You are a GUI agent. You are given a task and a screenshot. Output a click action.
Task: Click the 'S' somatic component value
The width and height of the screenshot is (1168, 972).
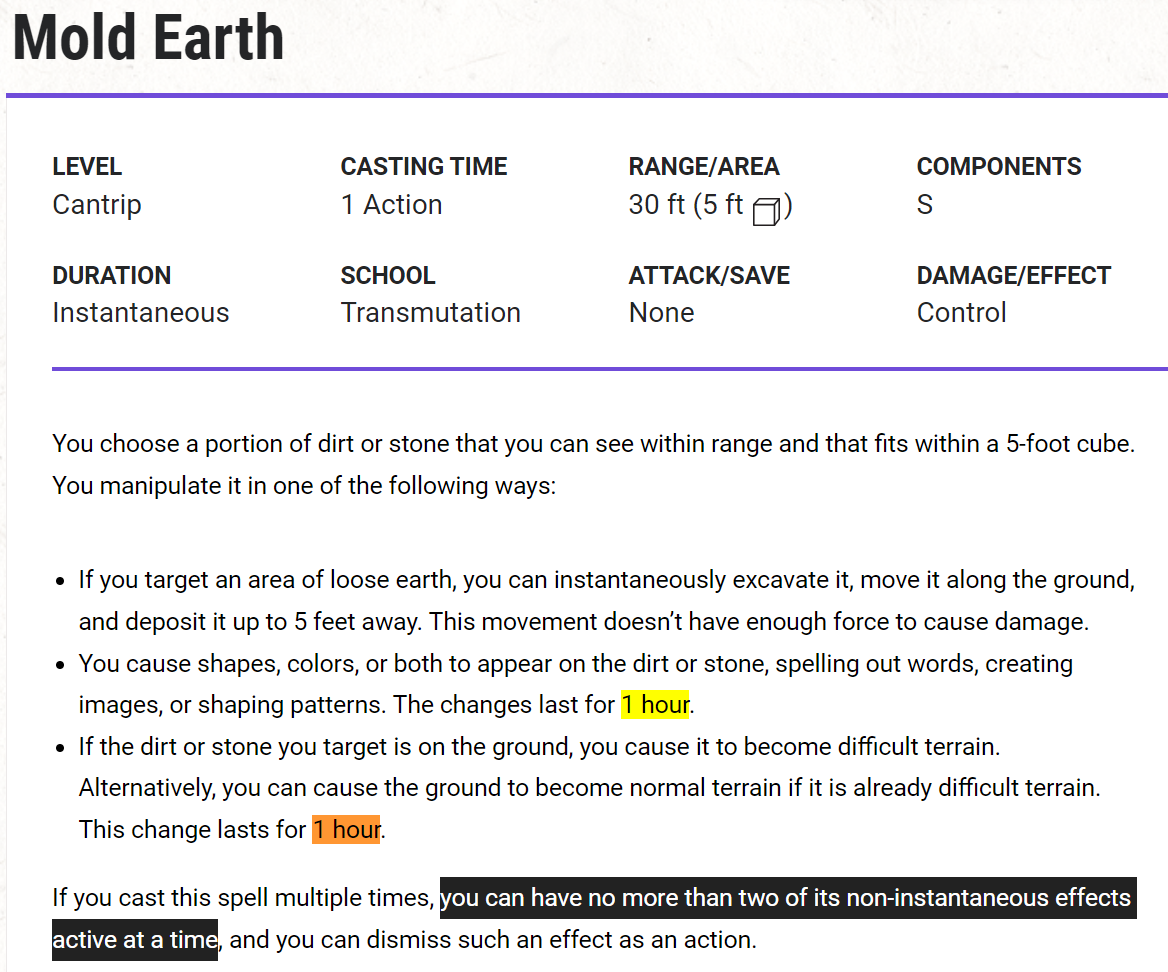924,204
